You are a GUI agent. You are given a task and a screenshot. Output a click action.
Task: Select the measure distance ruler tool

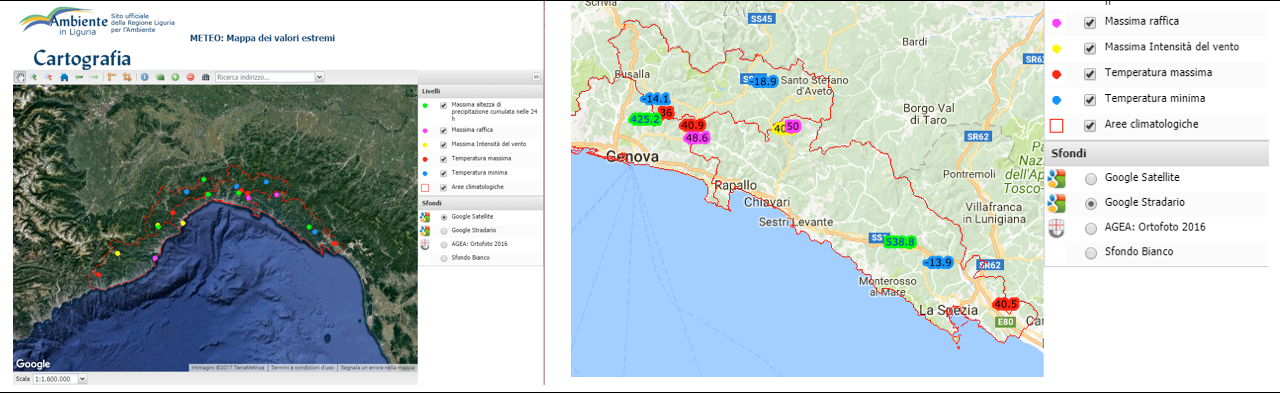click(x=112, y=77)
